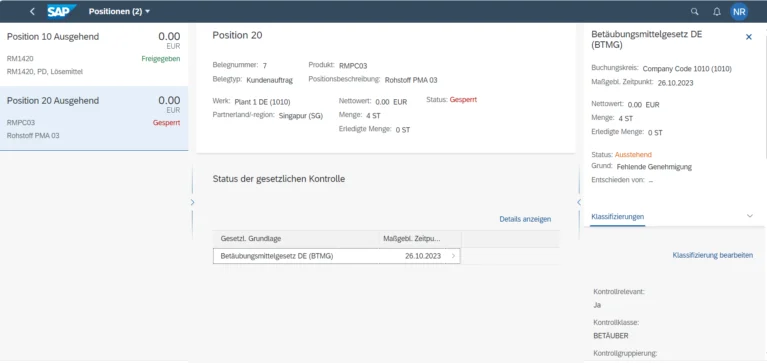Expand the Klassifizierungen tab overflow chevron

[x=750, y=216]
